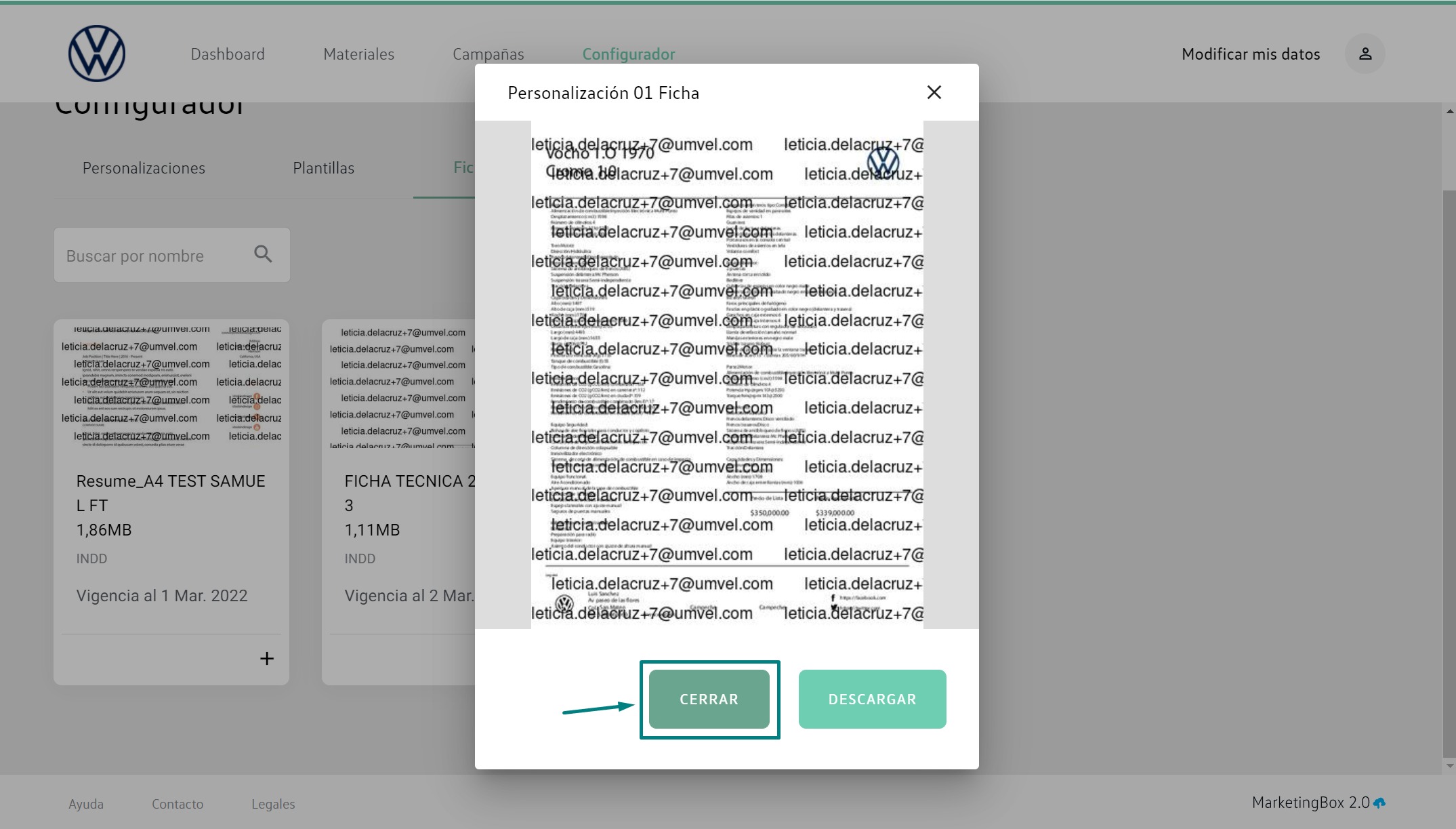Click plus icon on Resume_A4 card

point(267,658)
